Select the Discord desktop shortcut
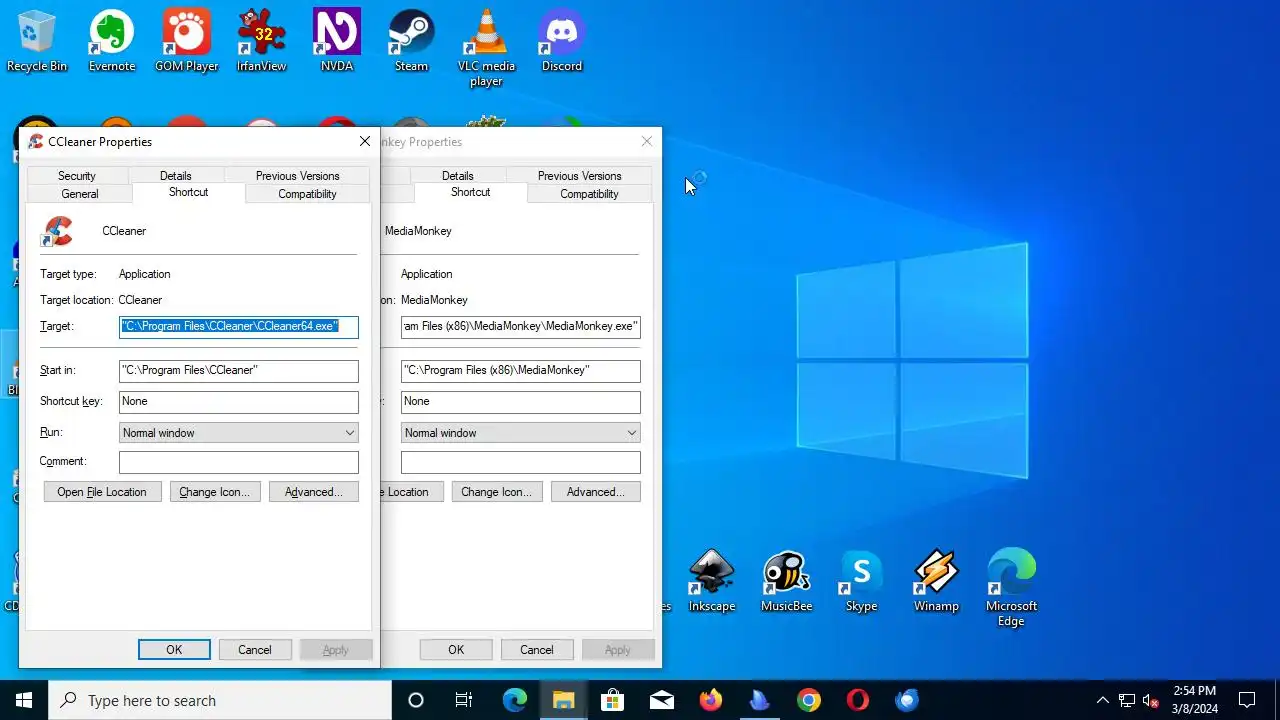Image resolution: width=1280 pixels, height=720 pixels. (562, 41)
